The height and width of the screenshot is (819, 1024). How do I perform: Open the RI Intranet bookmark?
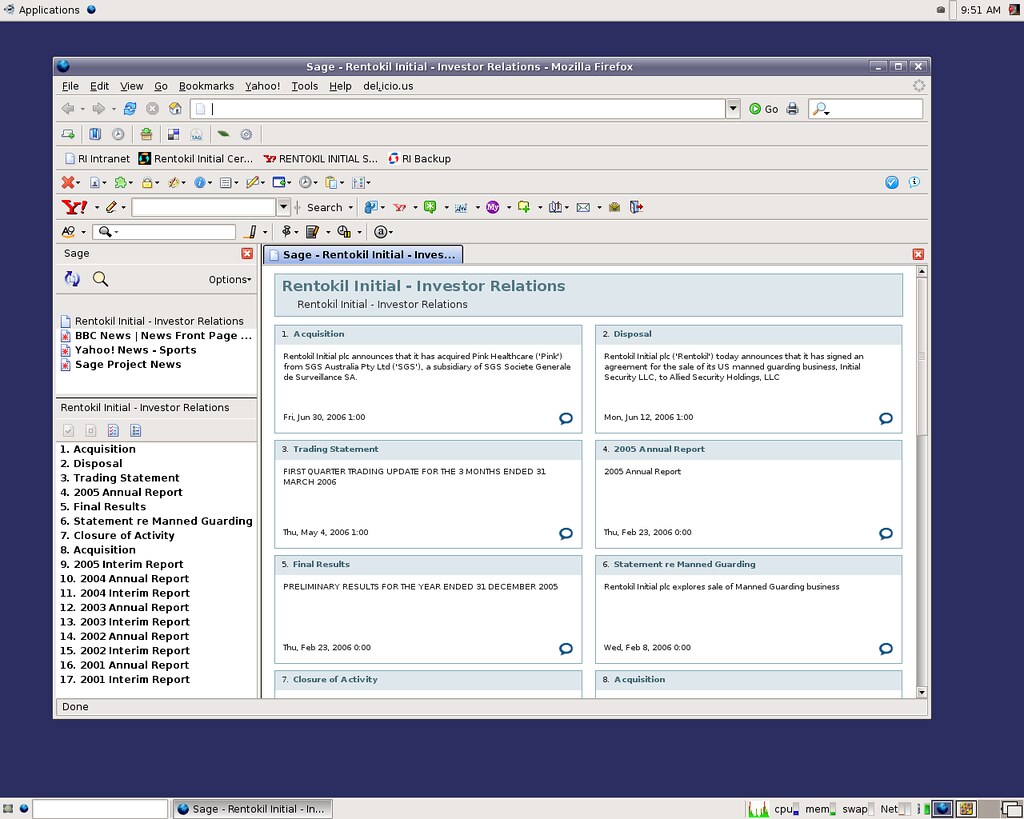tap(97, 159)
